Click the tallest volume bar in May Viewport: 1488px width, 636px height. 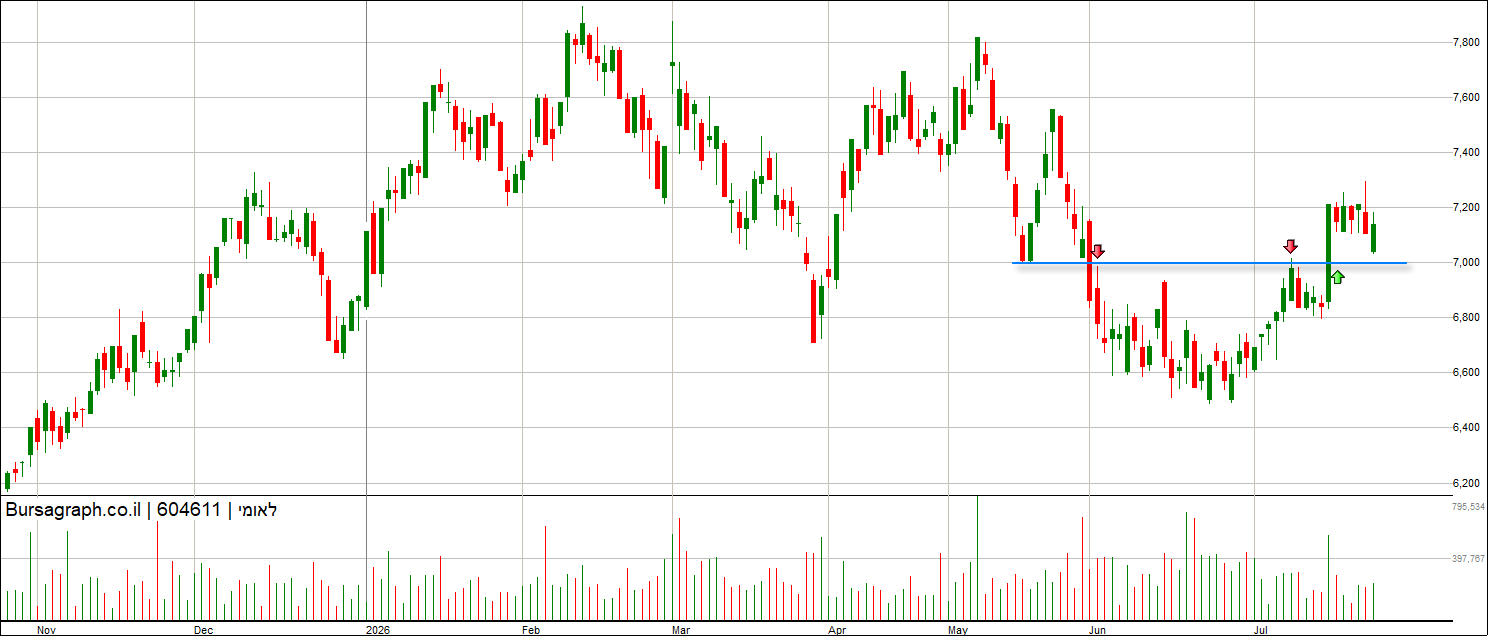click(x=977, y=557)
